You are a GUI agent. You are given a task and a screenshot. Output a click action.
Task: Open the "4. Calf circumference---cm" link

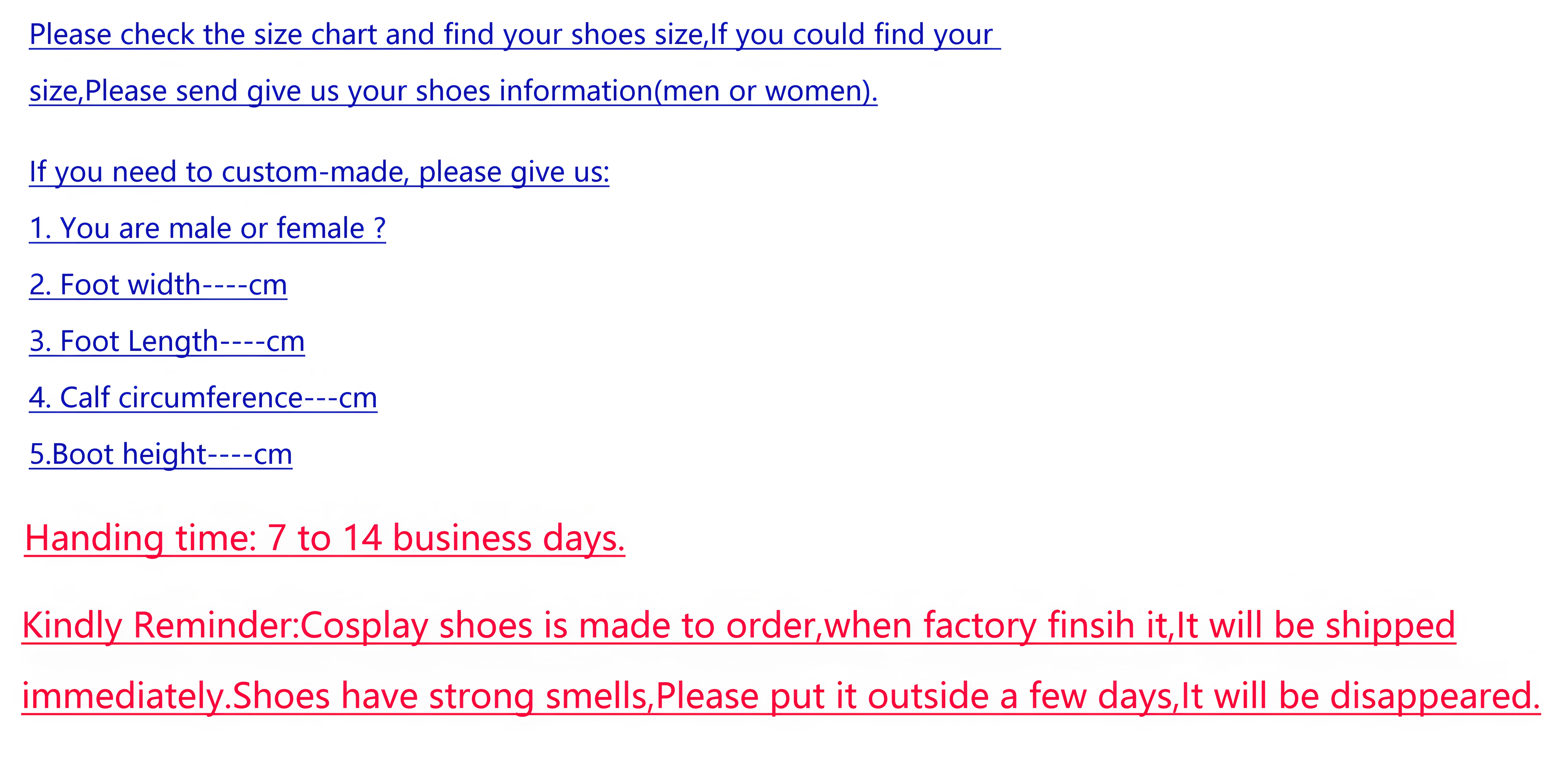click(203, 398)
